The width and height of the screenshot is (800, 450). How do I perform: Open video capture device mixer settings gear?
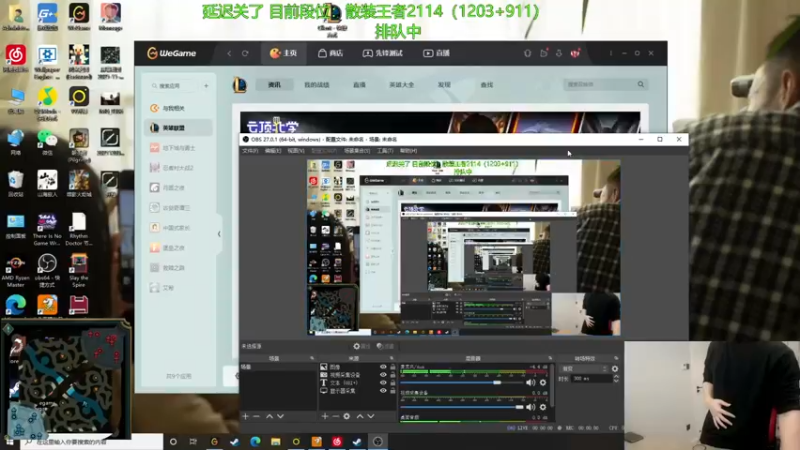(x=543, y=407)
